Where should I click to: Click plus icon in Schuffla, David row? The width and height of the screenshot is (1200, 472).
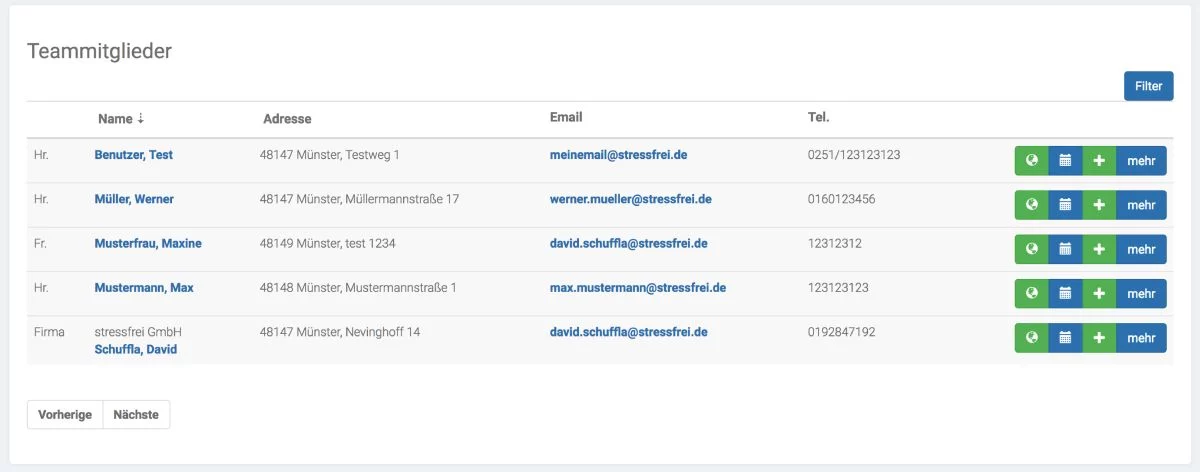pyautogui.click(x=1099, y=338)
